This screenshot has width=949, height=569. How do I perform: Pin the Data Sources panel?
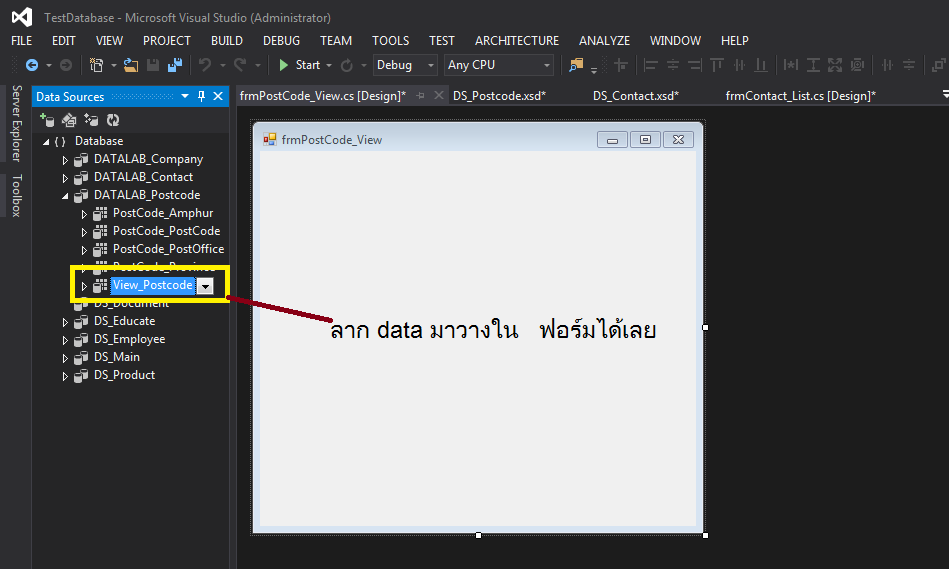(x=202, y=96)
